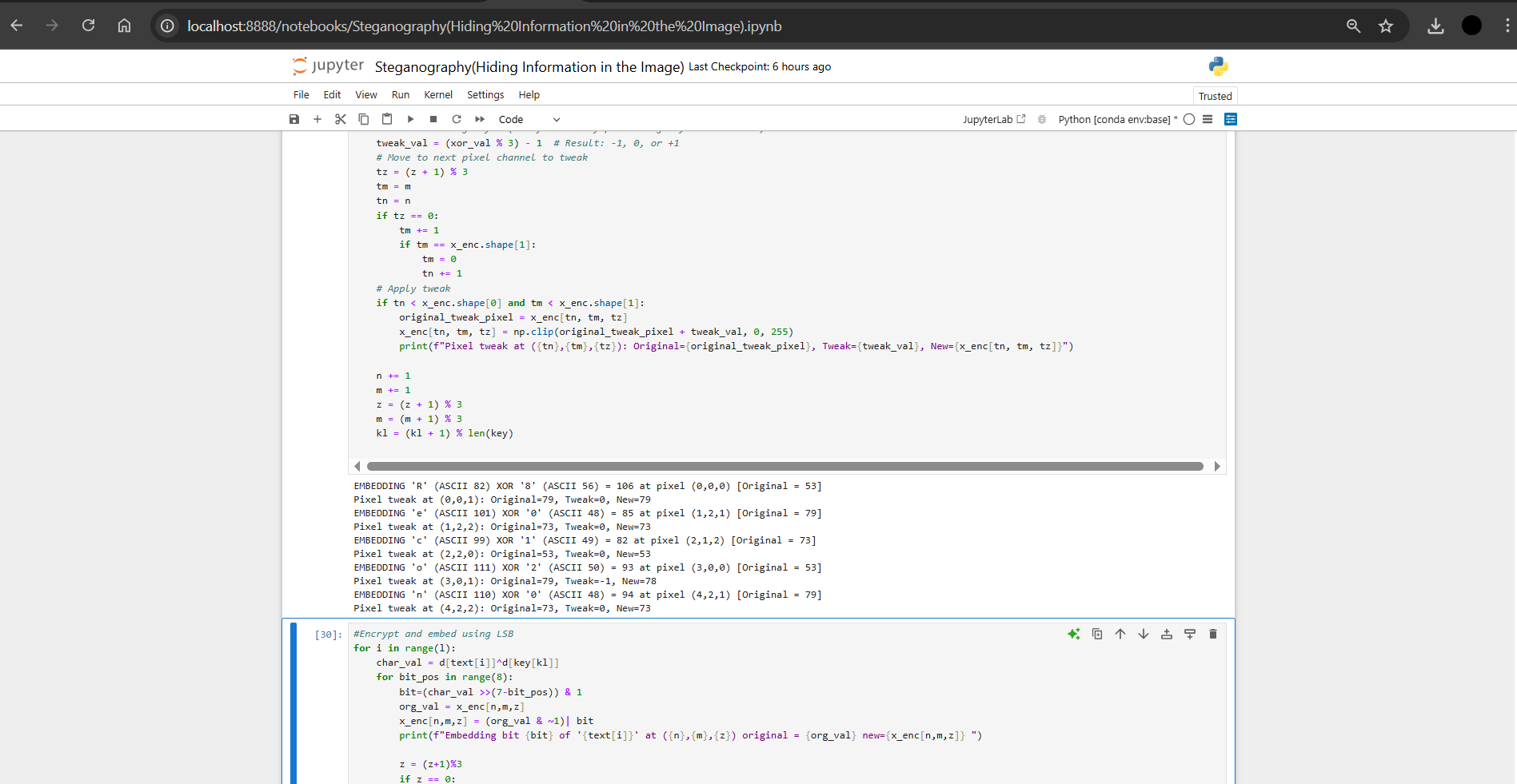Click the '#Encrypt and embed using LSB' comment line
1517x784 pixels.
[x=433, y=634]
